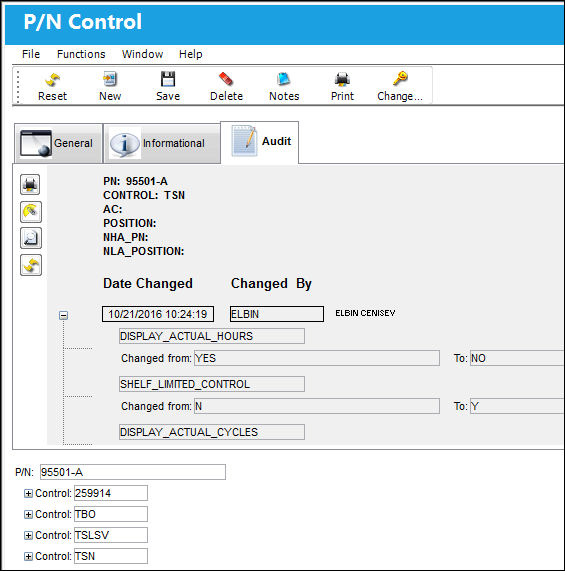The width and height of the screenshot is (565, 571).
Task: Expand Control 259914 node
Action: [28, 493]
